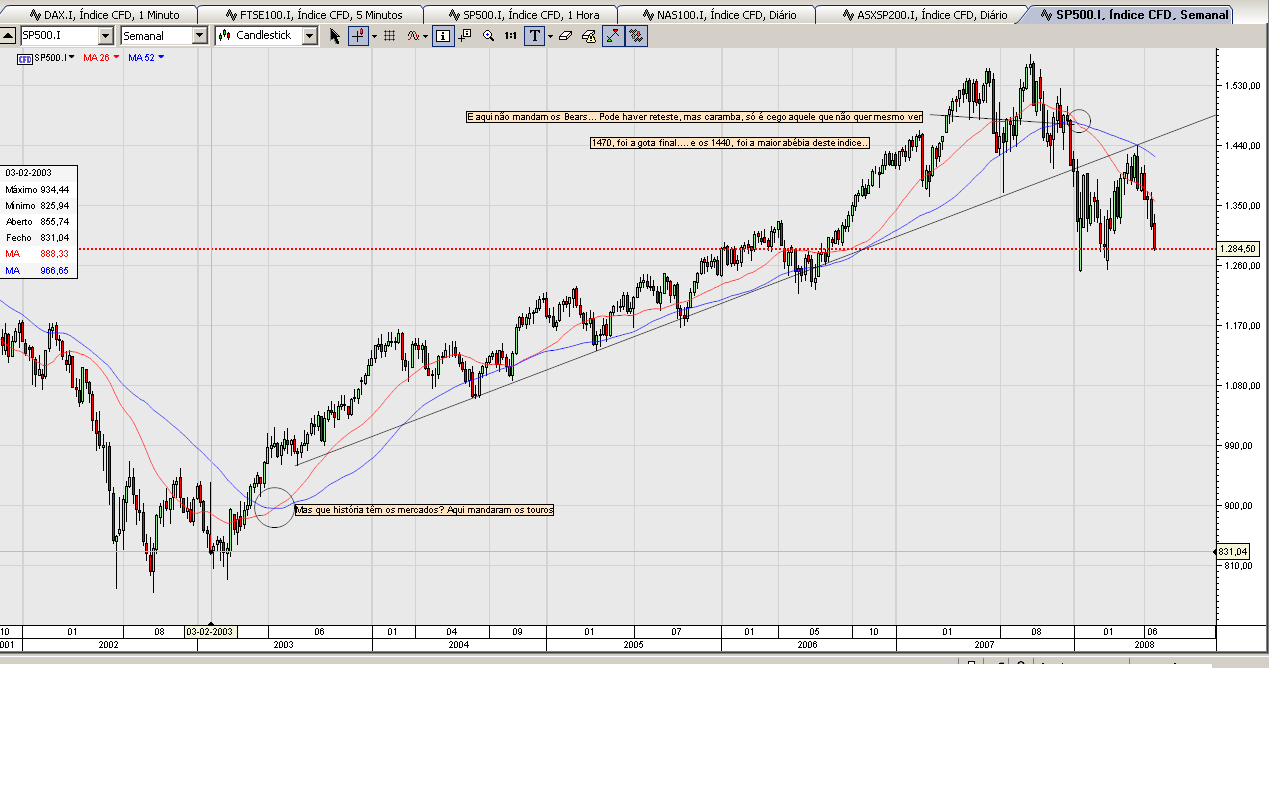This screenshot has height=800, width=1280.
Task: Click the Mínimo 825,94 row in data box
Action: click(37, 205)
